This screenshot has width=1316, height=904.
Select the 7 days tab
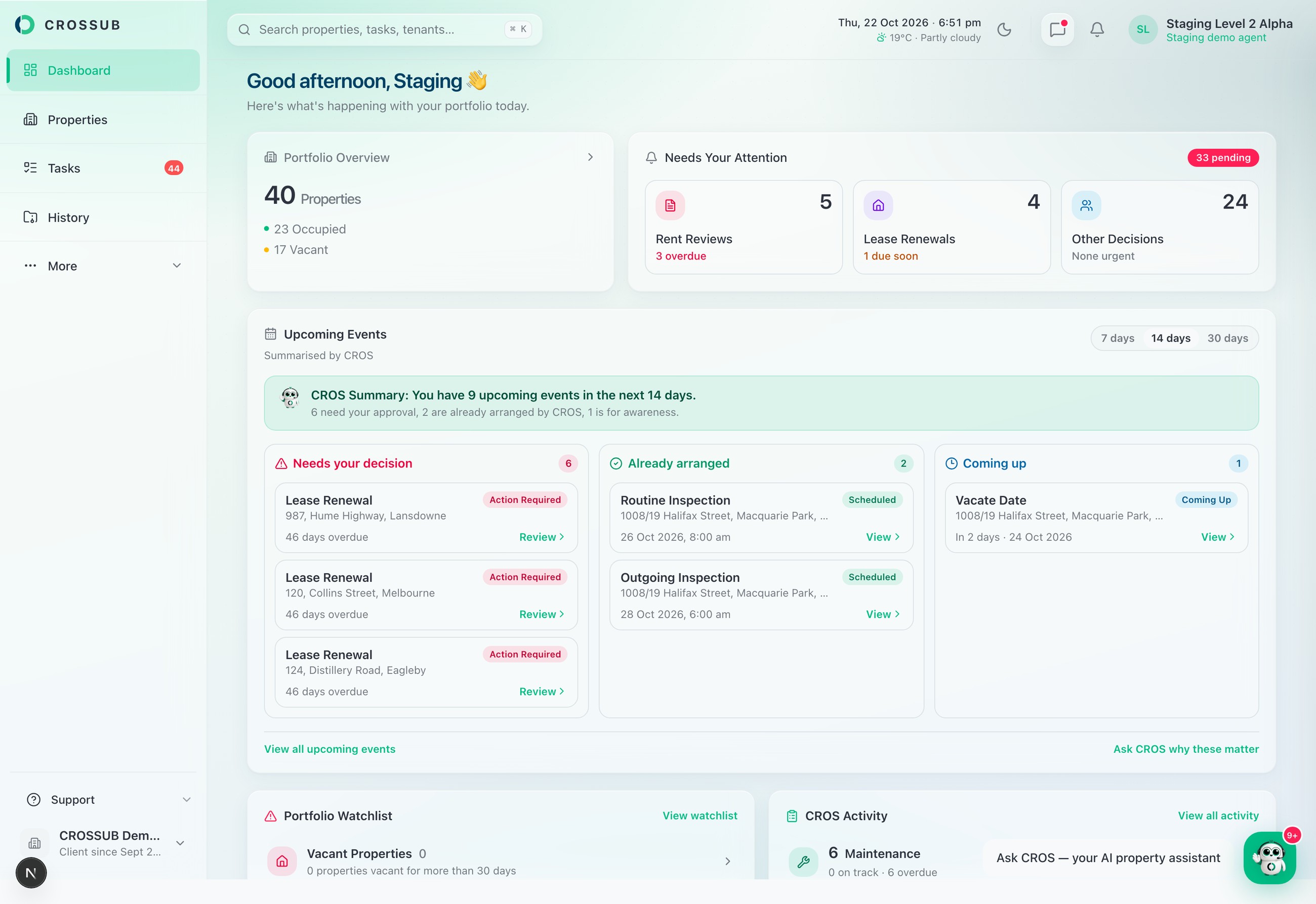click(1117, 338)
